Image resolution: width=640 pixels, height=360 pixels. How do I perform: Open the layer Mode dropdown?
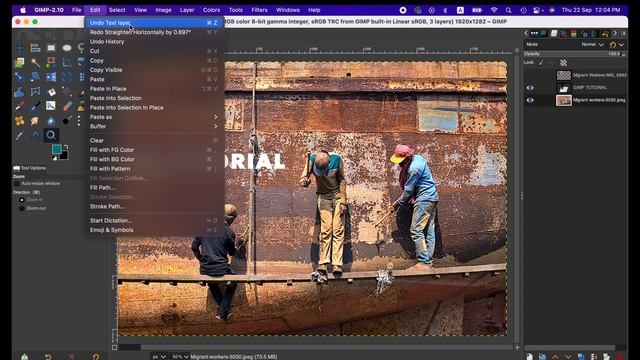[593, 44]
